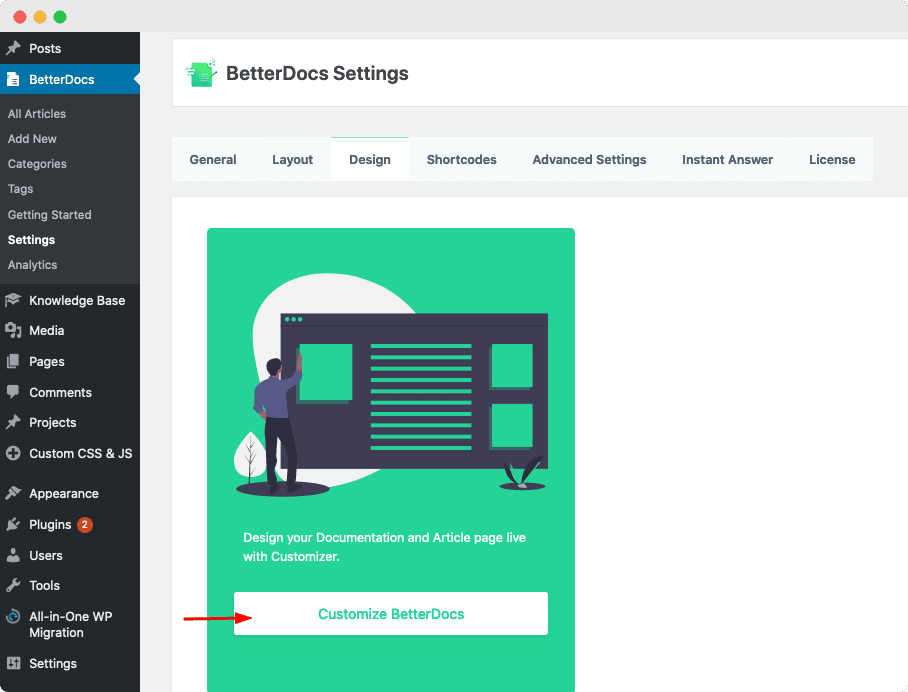Open the Projects menu label
The image size is (908, 692).
click(x=53, y=422)
